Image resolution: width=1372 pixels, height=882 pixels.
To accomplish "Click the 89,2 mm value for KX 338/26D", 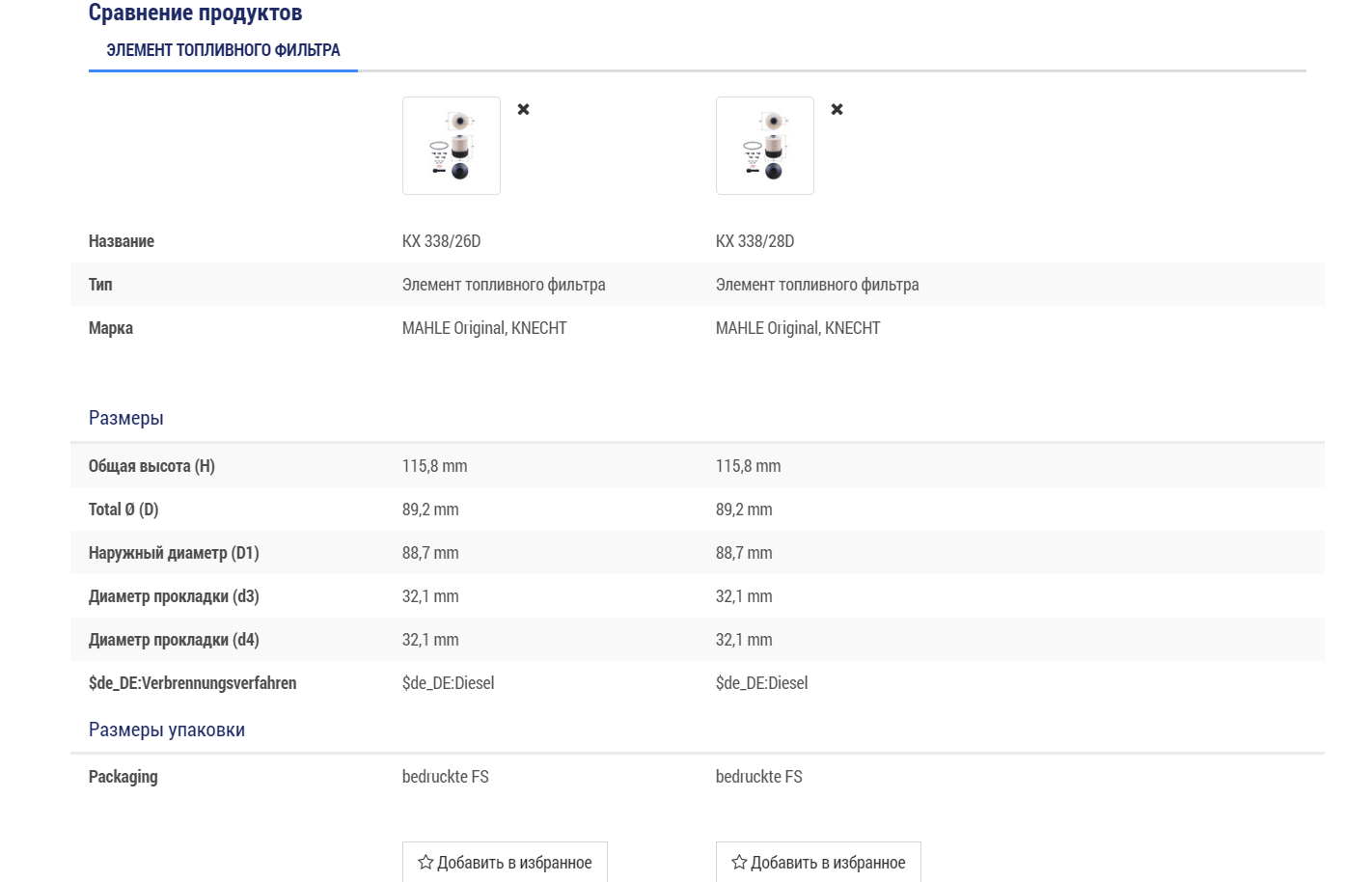I will pyautogui.click(x=430, y=510).
